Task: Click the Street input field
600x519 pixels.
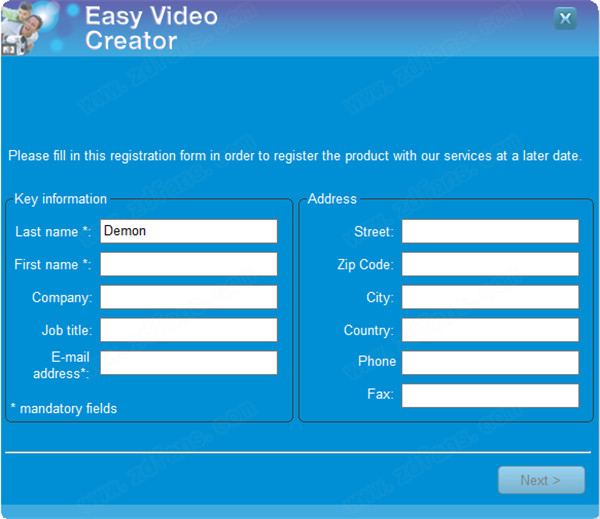Action: pyautogui.click(x=490, y=231)
